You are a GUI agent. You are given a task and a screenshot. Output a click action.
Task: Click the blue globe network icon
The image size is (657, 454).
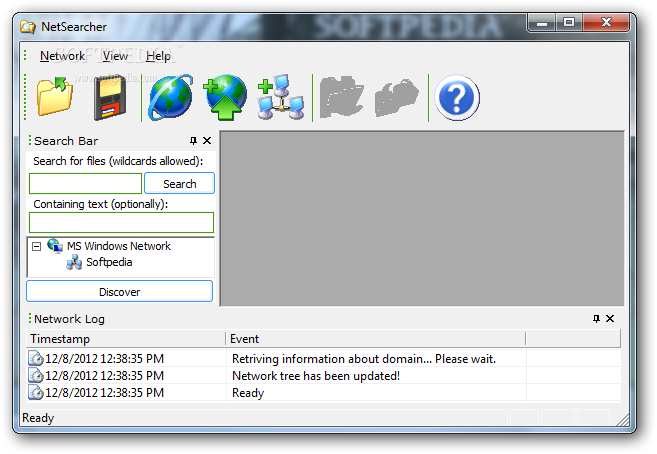tap(171, 98)
